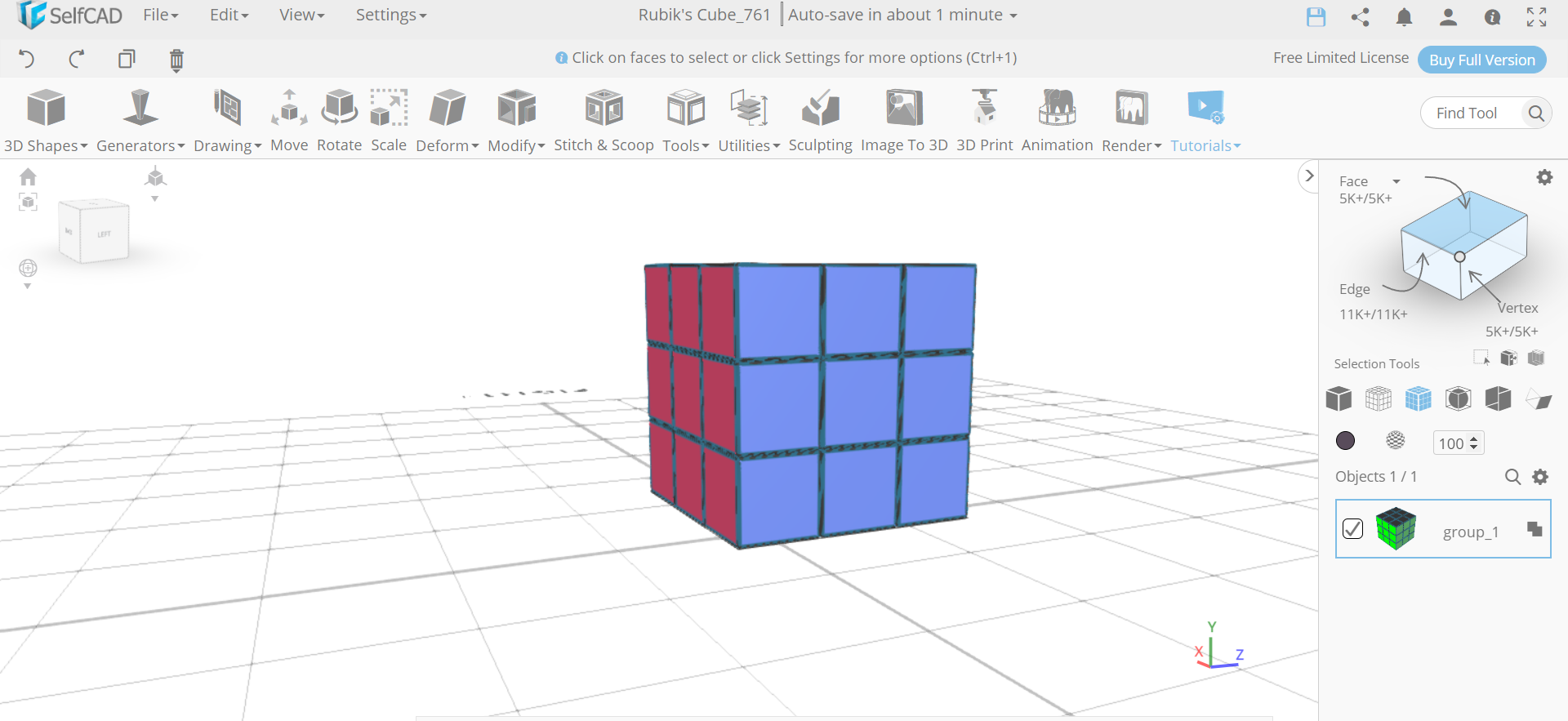Expand the Utilities dropdown label
1568x721 pixels.
click(x=749, y=145)
